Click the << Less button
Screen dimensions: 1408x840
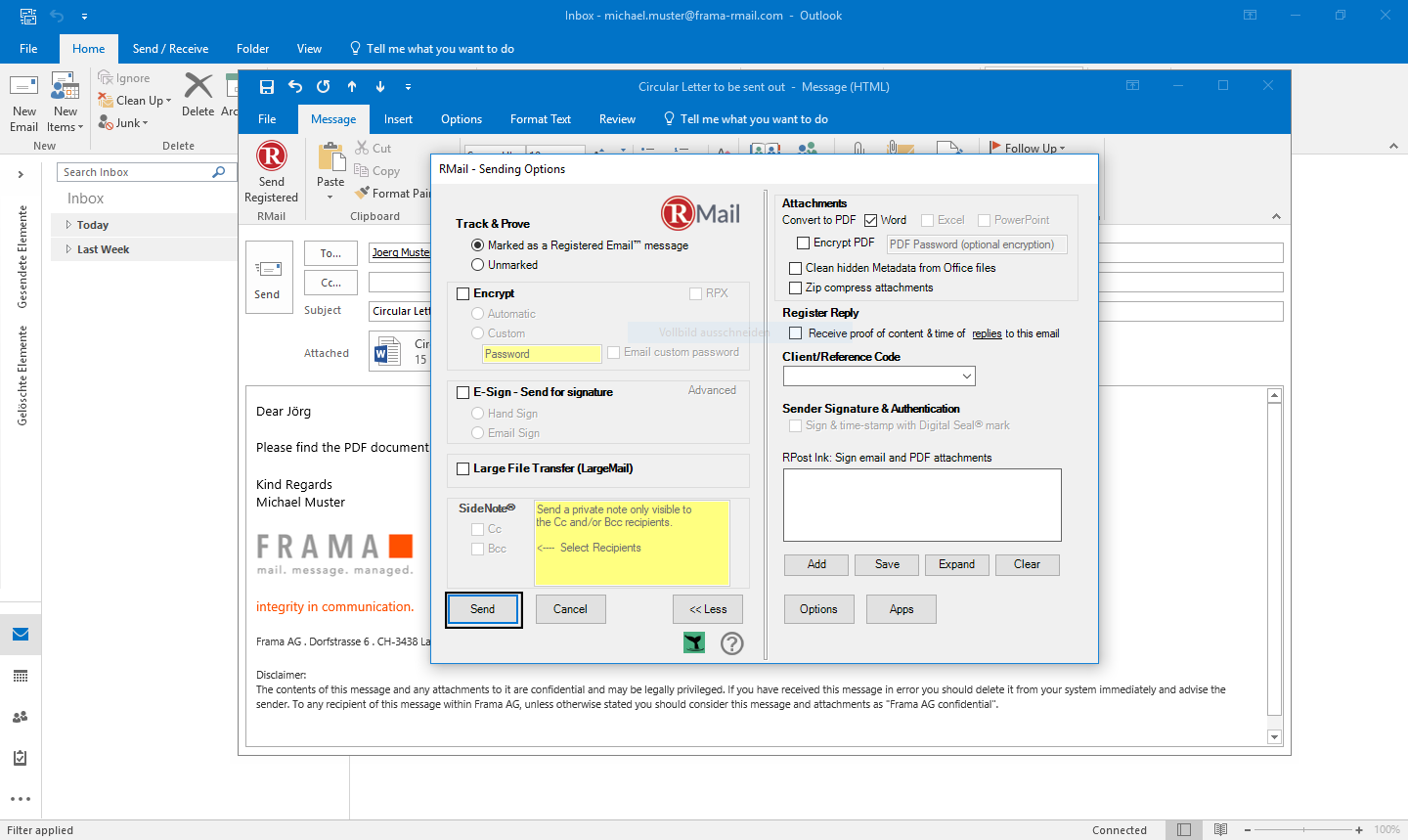pos(708,609)
